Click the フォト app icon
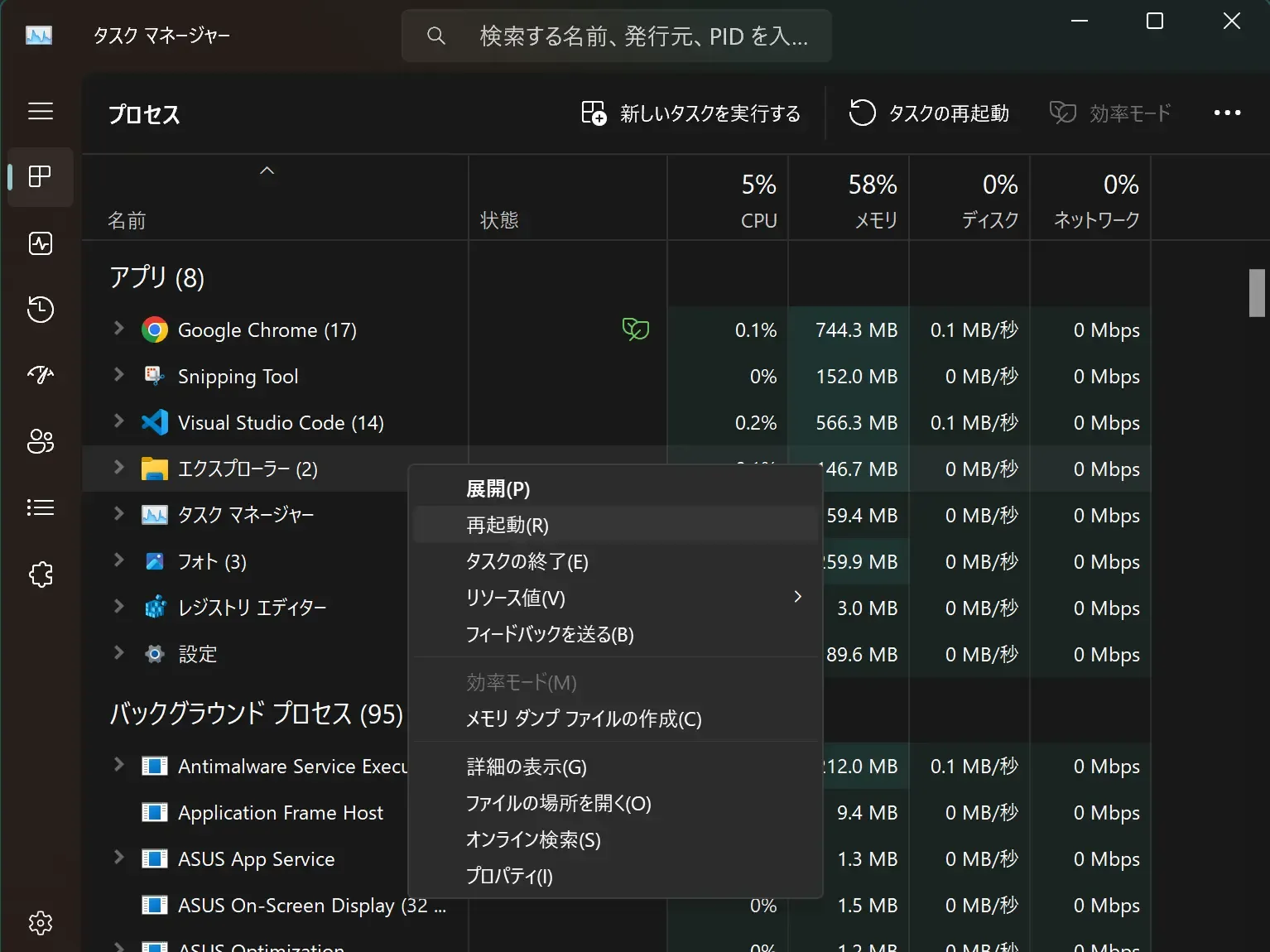The height and width of the screenshot is (952, 1270). pos(155,561)
